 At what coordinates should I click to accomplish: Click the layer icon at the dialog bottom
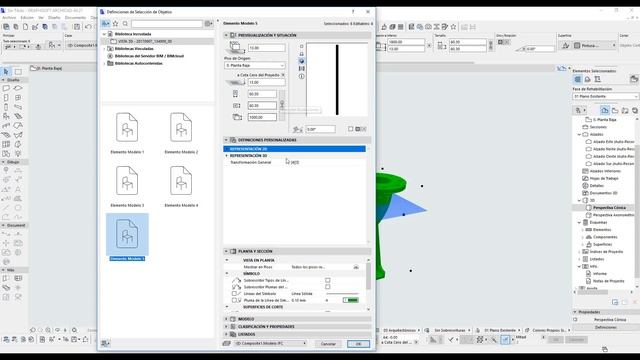227,344
